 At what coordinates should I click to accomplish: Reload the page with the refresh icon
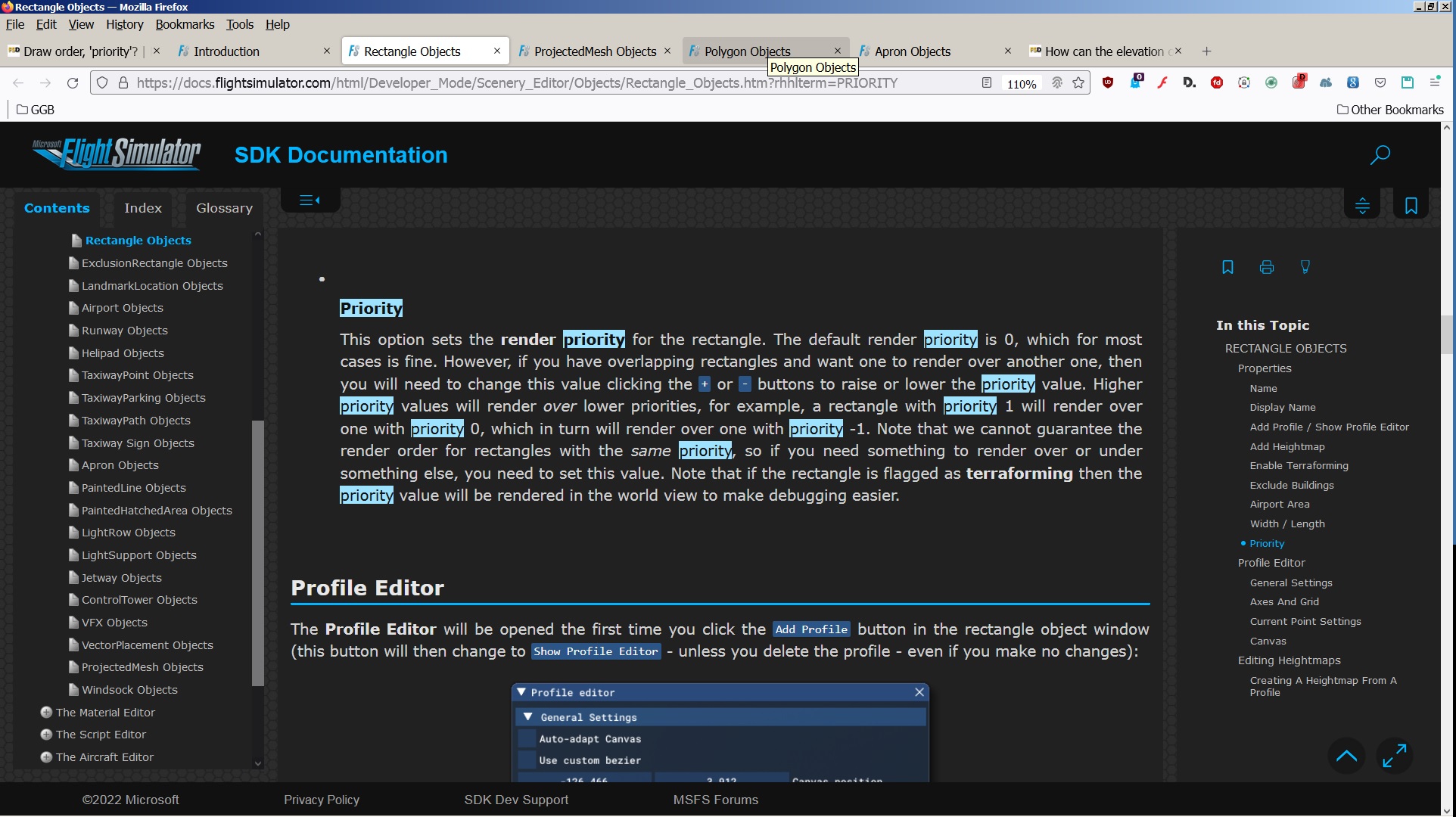[73, 83]
